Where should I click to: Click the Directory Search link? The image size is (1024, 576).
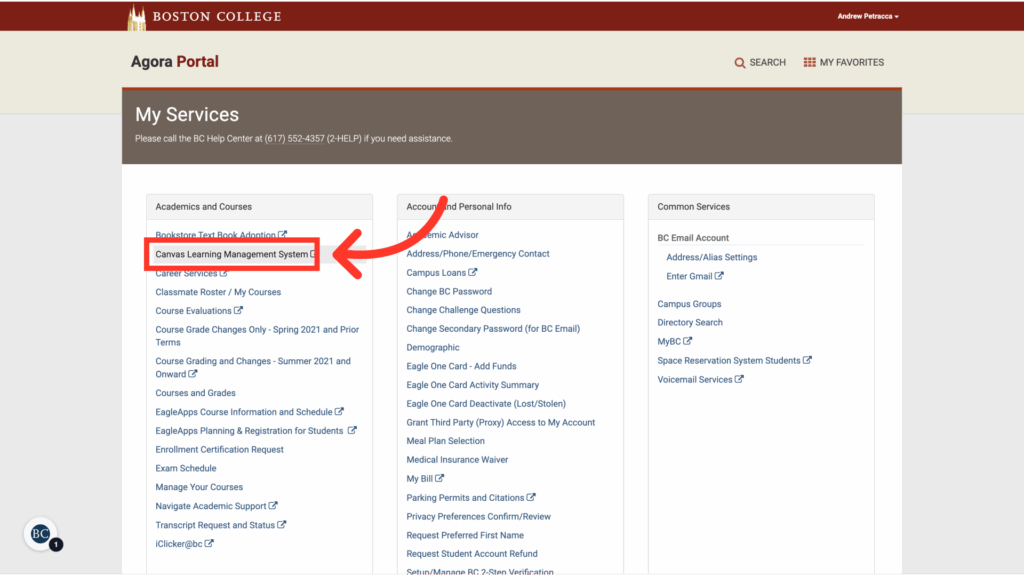click(x=690, y=322)
